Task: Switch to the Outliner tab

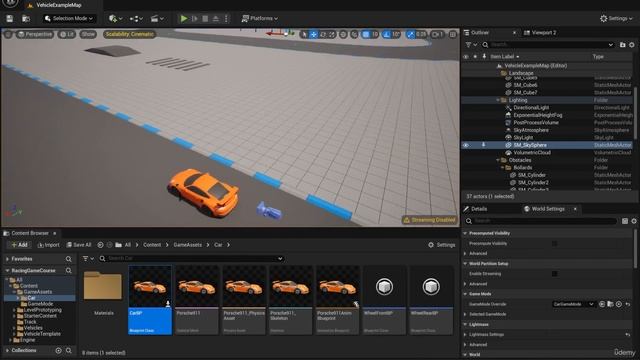Action: point(480,33)
